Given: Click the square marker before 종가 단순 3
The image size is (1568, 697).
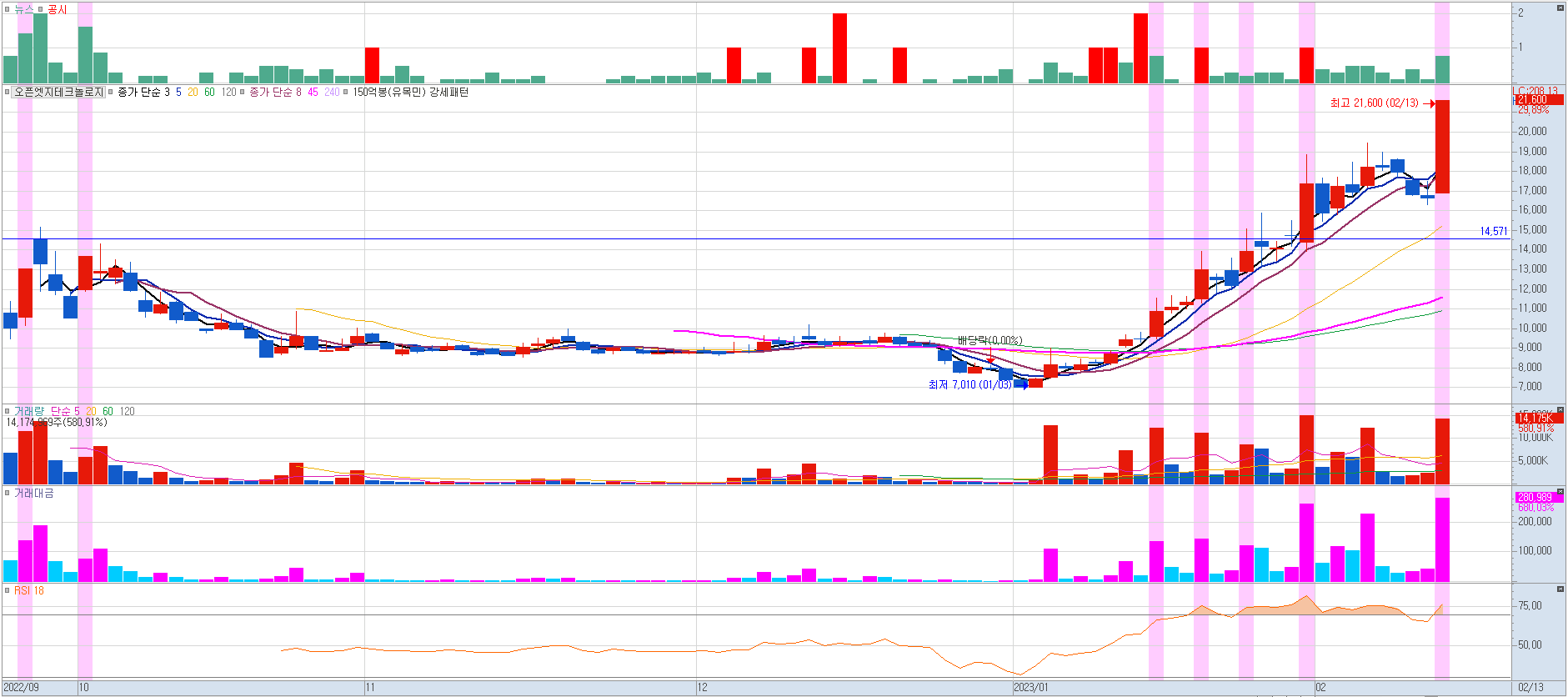Looking at the screenshot, I should (112, 92).
